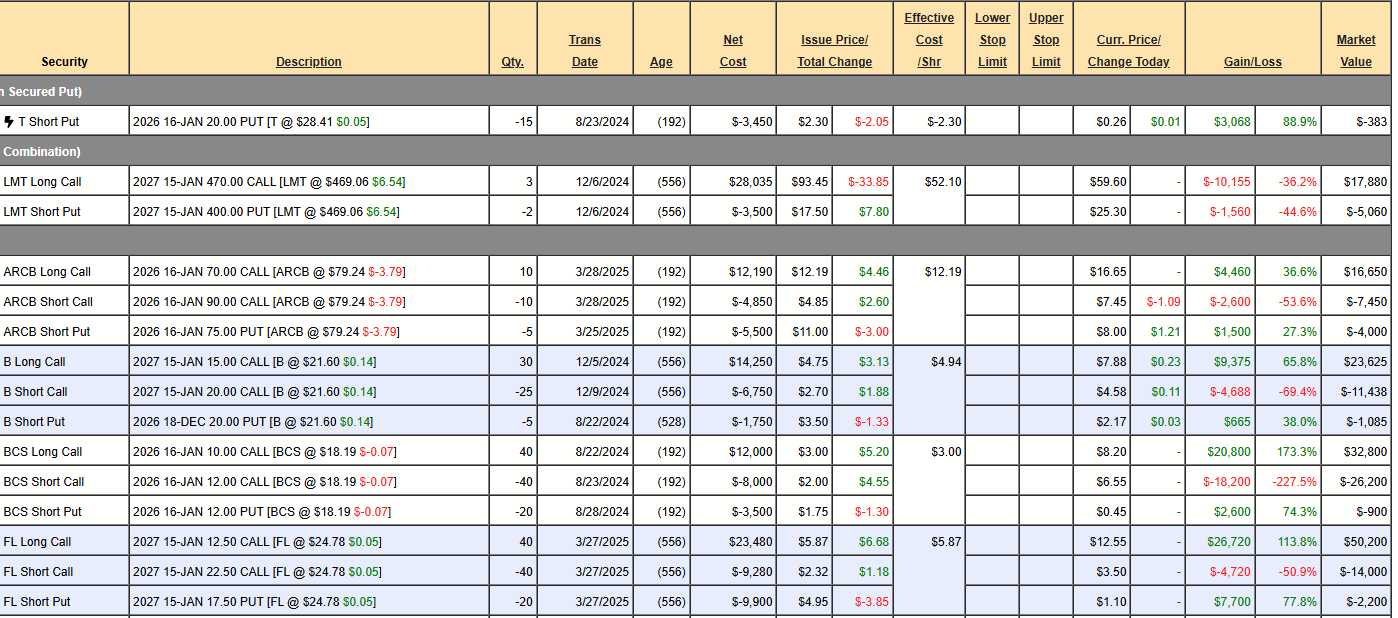Click the lightning bolt icon beside T Short Put
The image size is (1398, 618).
[9, 122]
